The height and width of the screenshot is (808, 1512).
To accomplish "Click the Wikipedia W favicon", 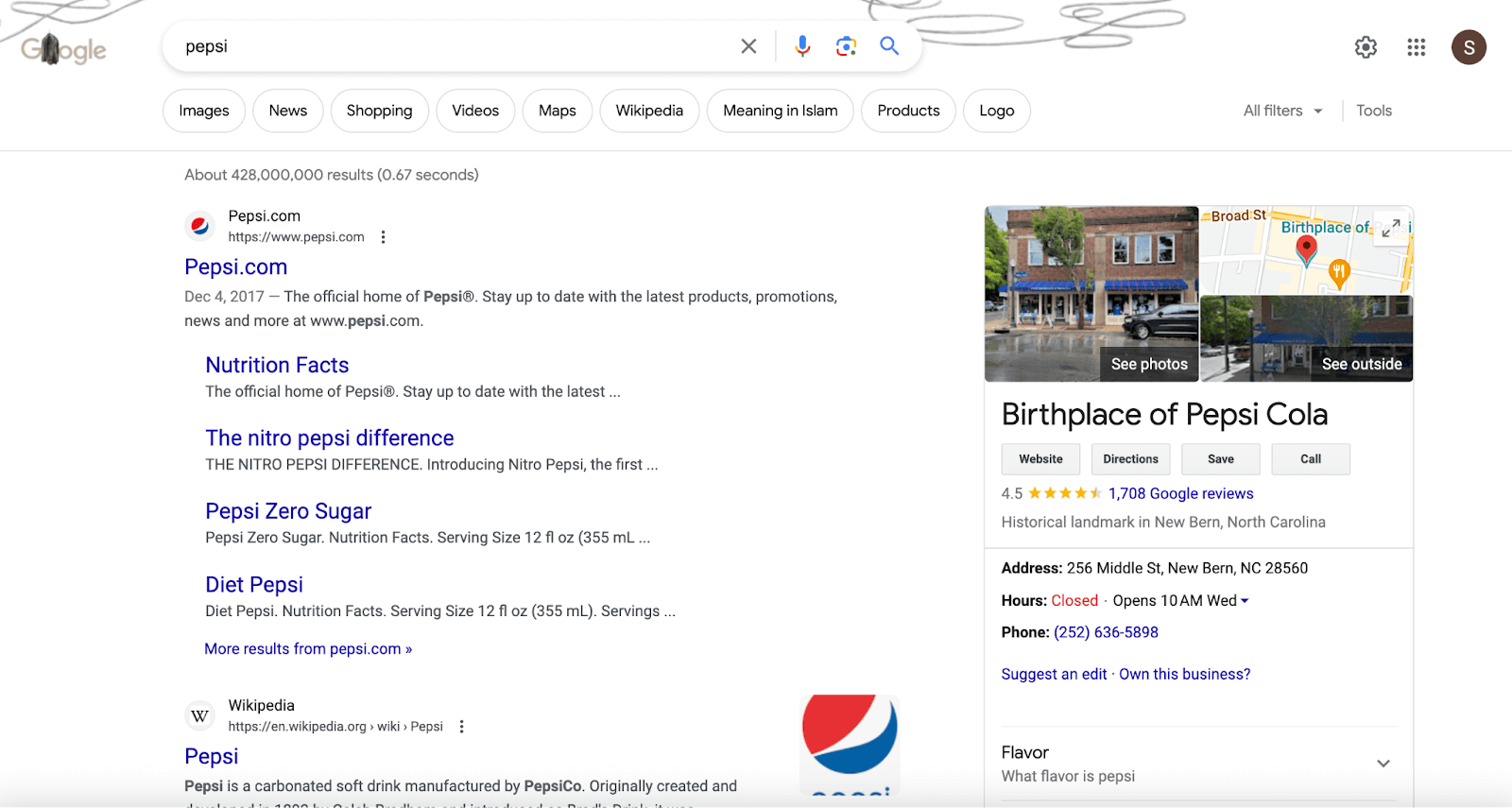I will coord(199,715).
